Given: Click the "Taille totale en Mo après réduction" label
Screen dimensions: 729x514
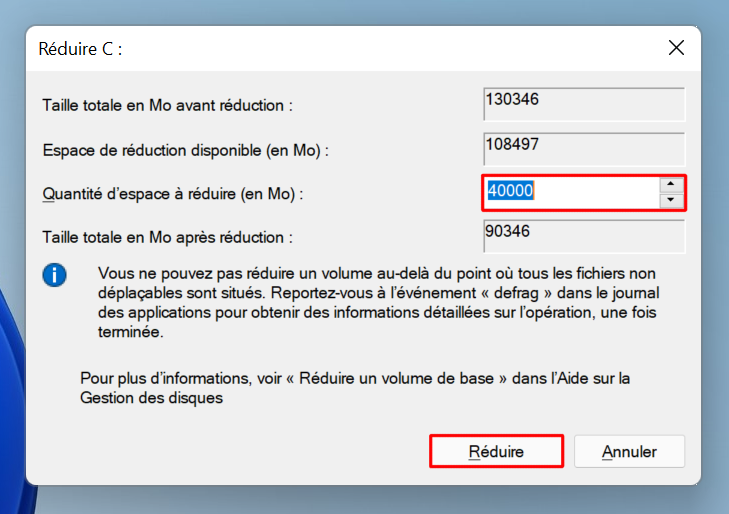Looking at the screenshot, I should tap(167, 237).
